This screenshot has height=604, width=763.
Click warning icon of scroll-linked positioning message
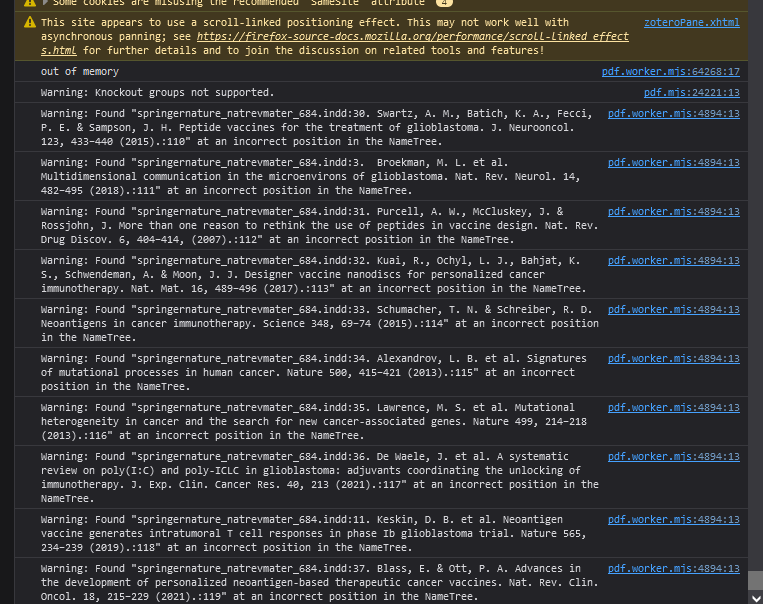[30, 22]
